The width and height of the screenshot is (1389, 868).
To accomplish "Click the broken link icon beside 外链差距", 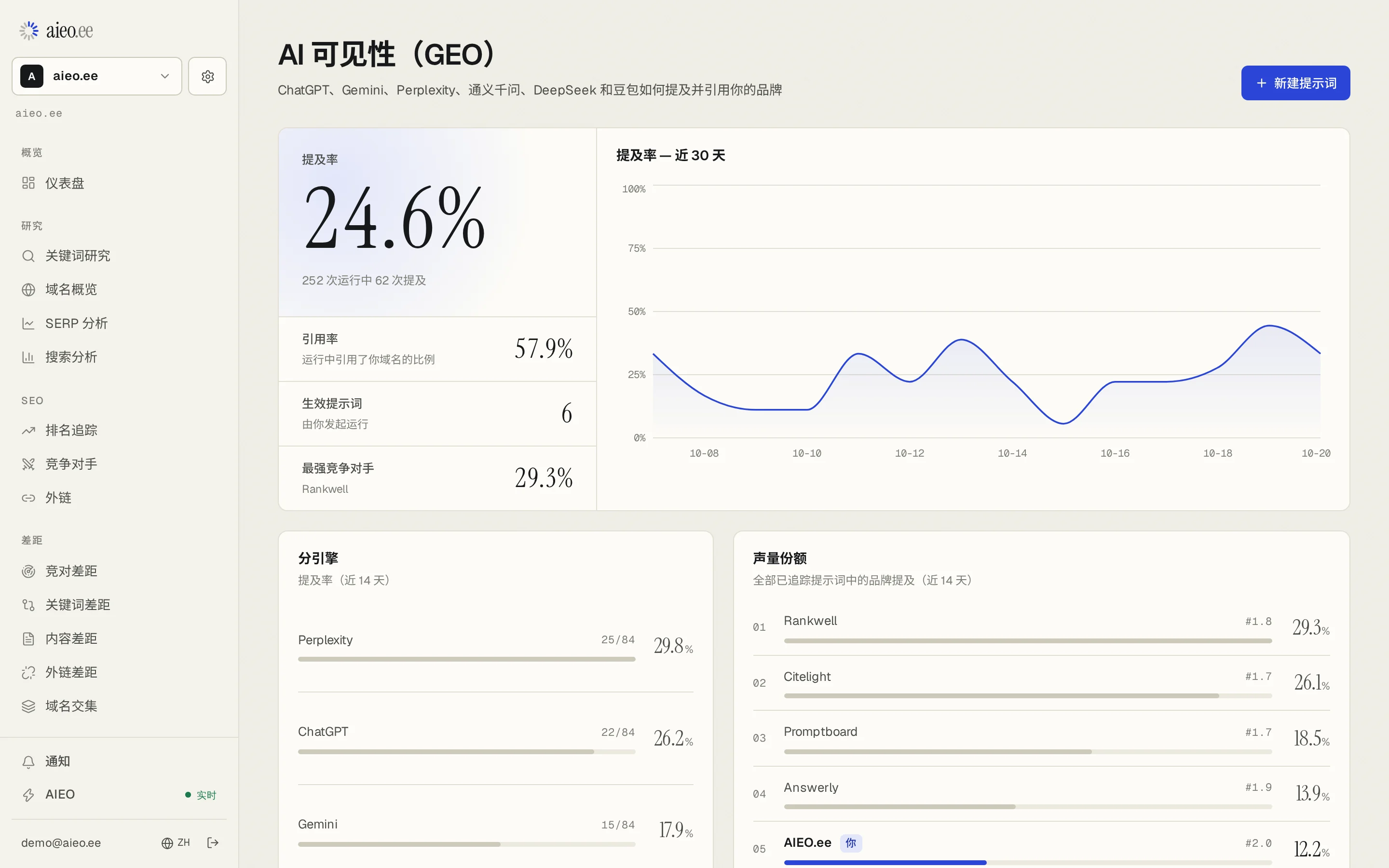I will (28, 672).
